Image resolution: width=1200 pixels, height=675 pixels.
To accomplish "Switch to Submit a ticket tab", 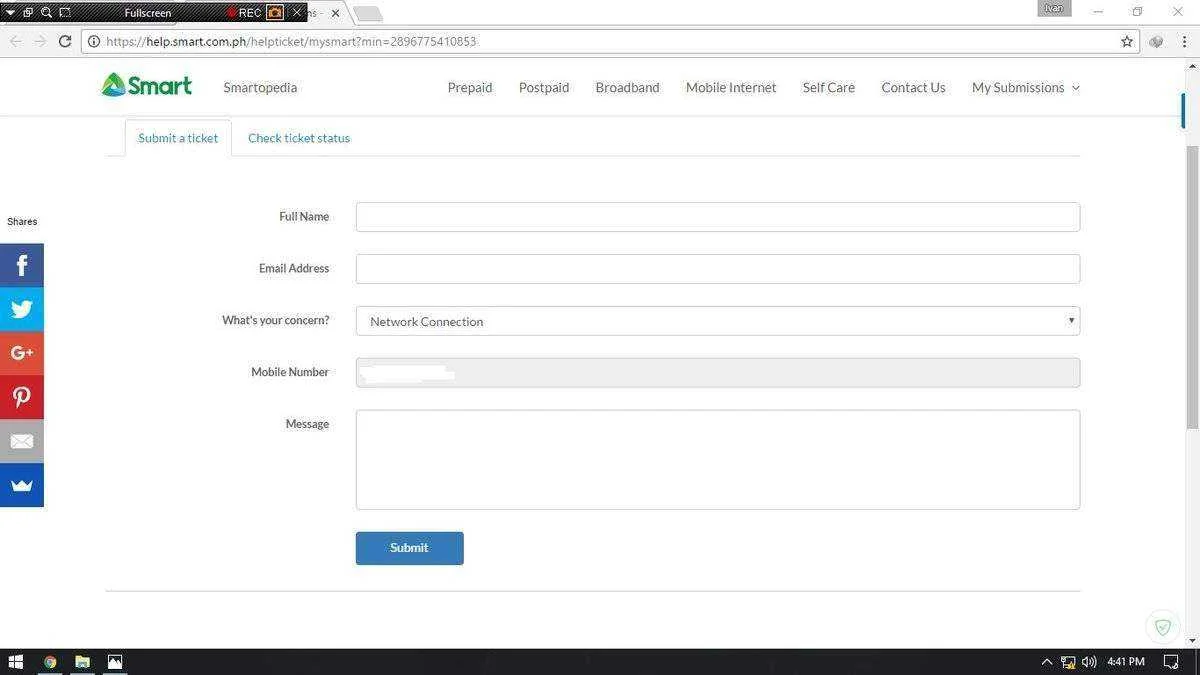I will pyautogui.click(x=178, y=138).
